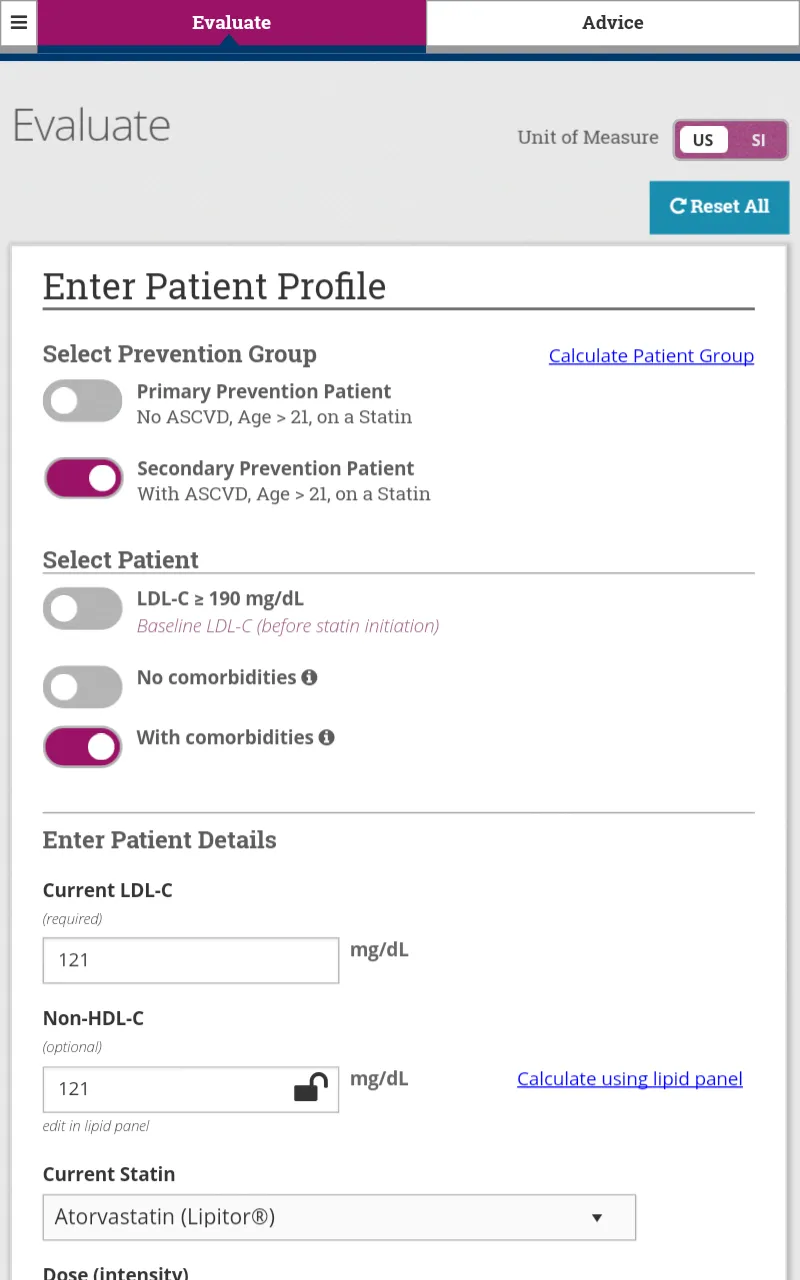Open the hamburger navigation menu
This screenshot has height=1280, width=800.
point(19,23)
